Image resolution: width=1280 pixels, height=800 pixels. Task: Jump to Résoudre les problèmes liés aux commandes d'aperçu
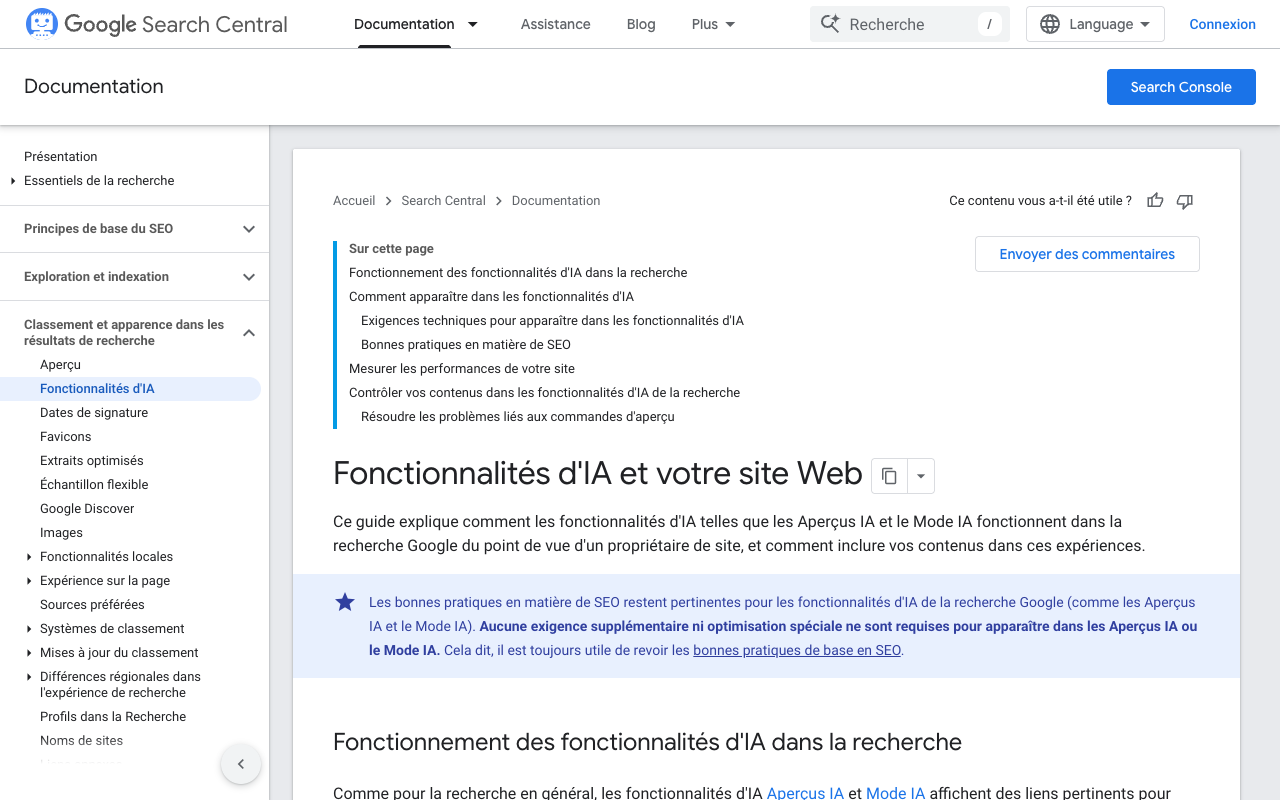518,417
